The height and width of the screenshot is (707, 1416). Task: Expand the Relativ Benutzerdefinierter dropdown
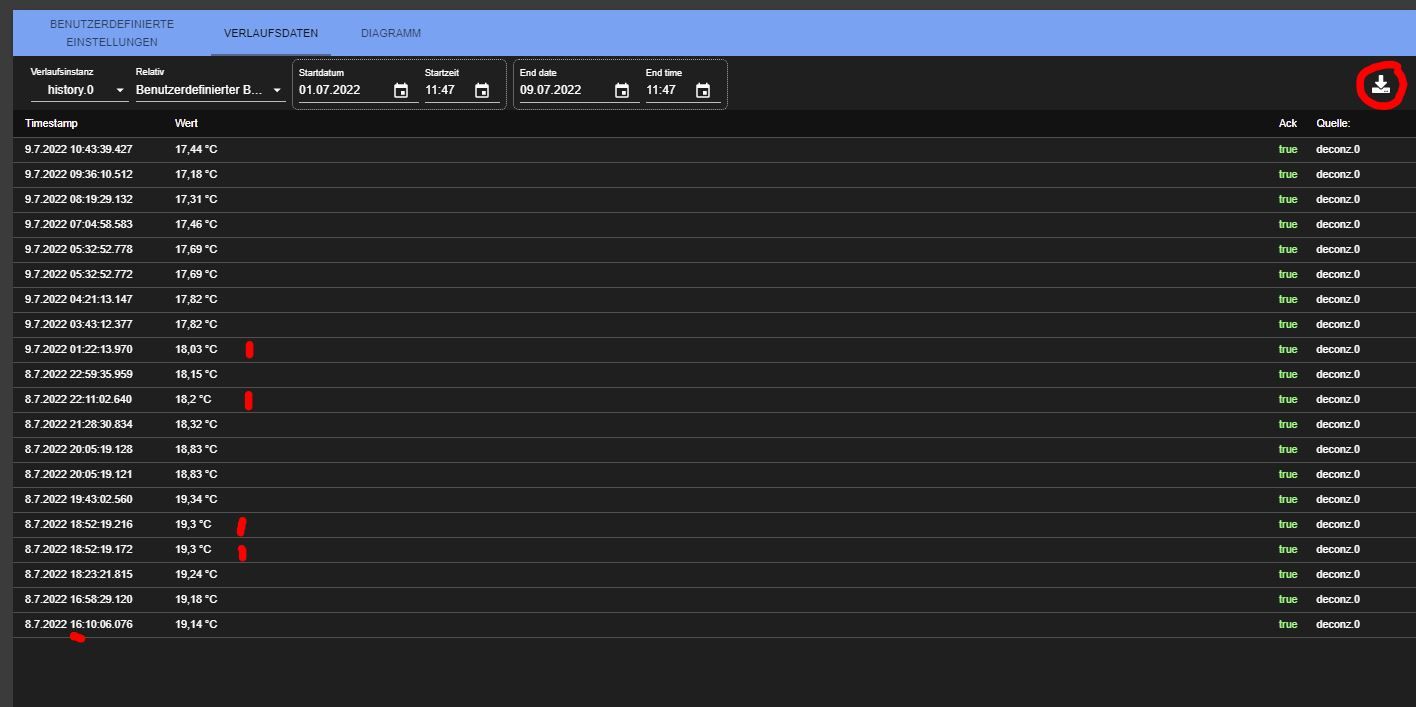(210, 90)
